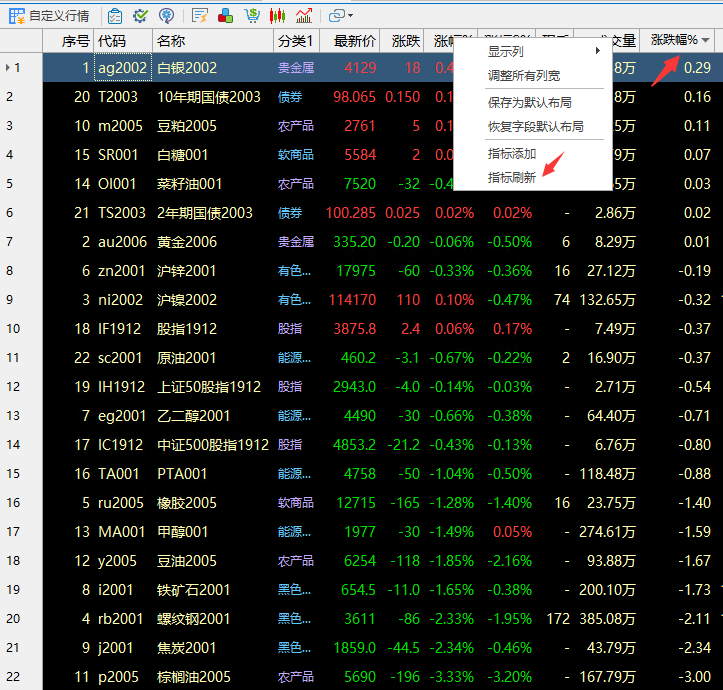Click the shopping cart dollar icon
The width and height of the screenshot is (723, 690).
(252, 16)
